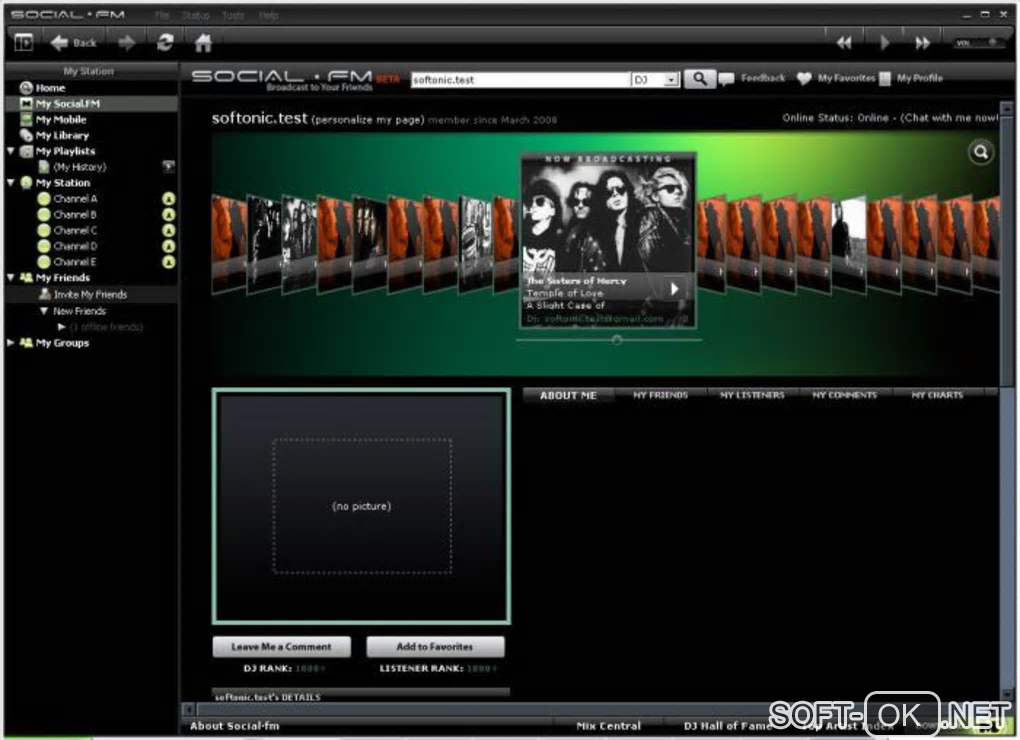Collapse the My Station tree node

coord(10,183)
